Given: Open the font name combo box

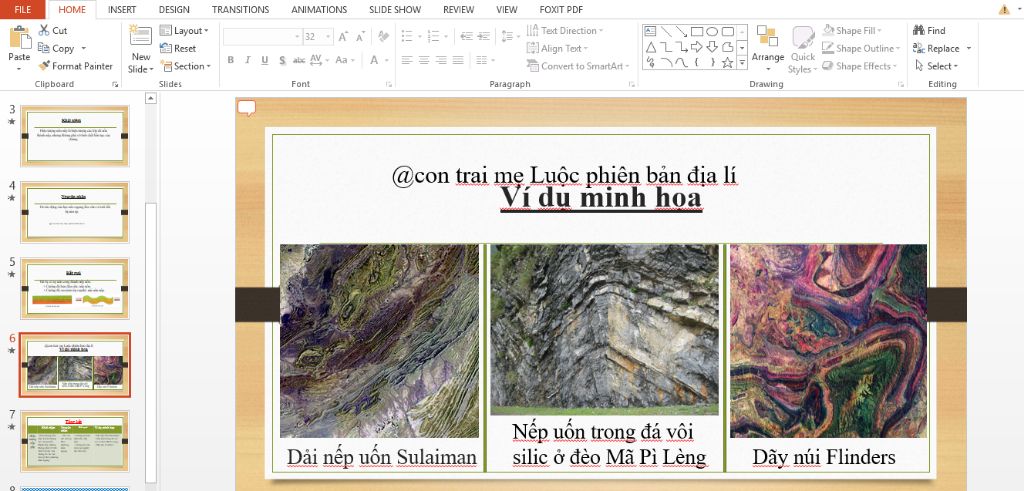Looking at the screenshot, I should pyautogui.click(x=263, y=37).
